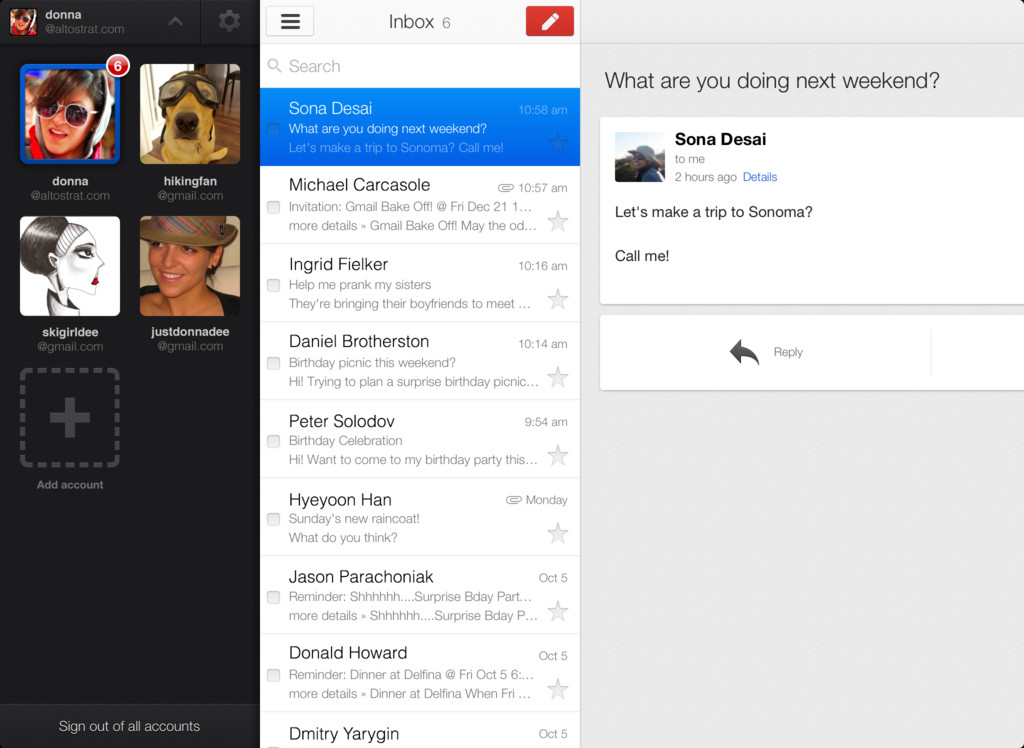Collapse the account switcher chevron
Image resolution: width=1024 pixels, height=748 pixels.
tap(175, 21)
